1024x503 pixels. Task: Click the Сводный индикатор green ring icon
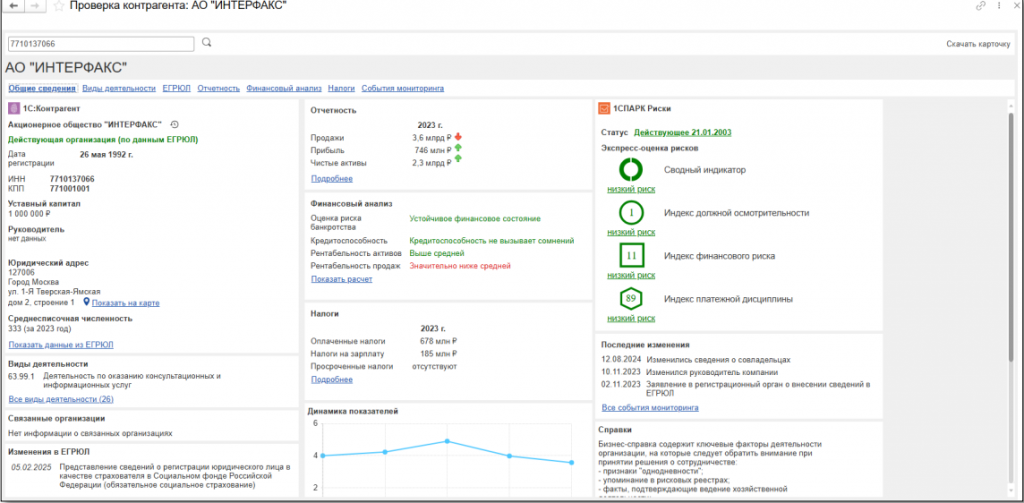coord(631,169)
